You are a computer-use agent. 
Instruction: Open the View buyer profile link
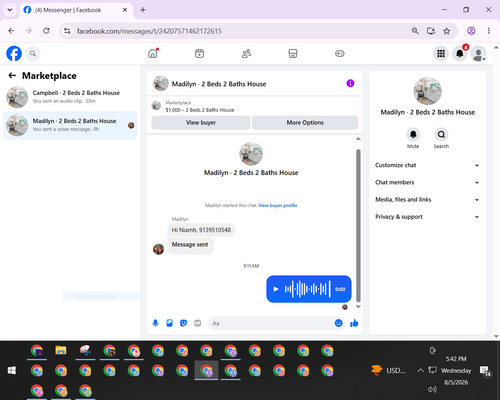278,205
